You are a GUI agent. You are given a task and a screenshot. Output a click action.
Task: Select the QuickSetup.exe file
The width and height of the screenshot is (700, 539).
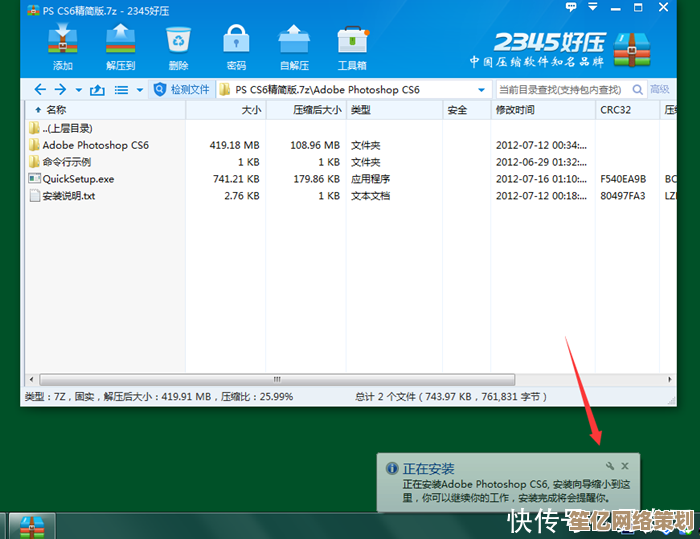pyautogui.click(x=78, y=179)
